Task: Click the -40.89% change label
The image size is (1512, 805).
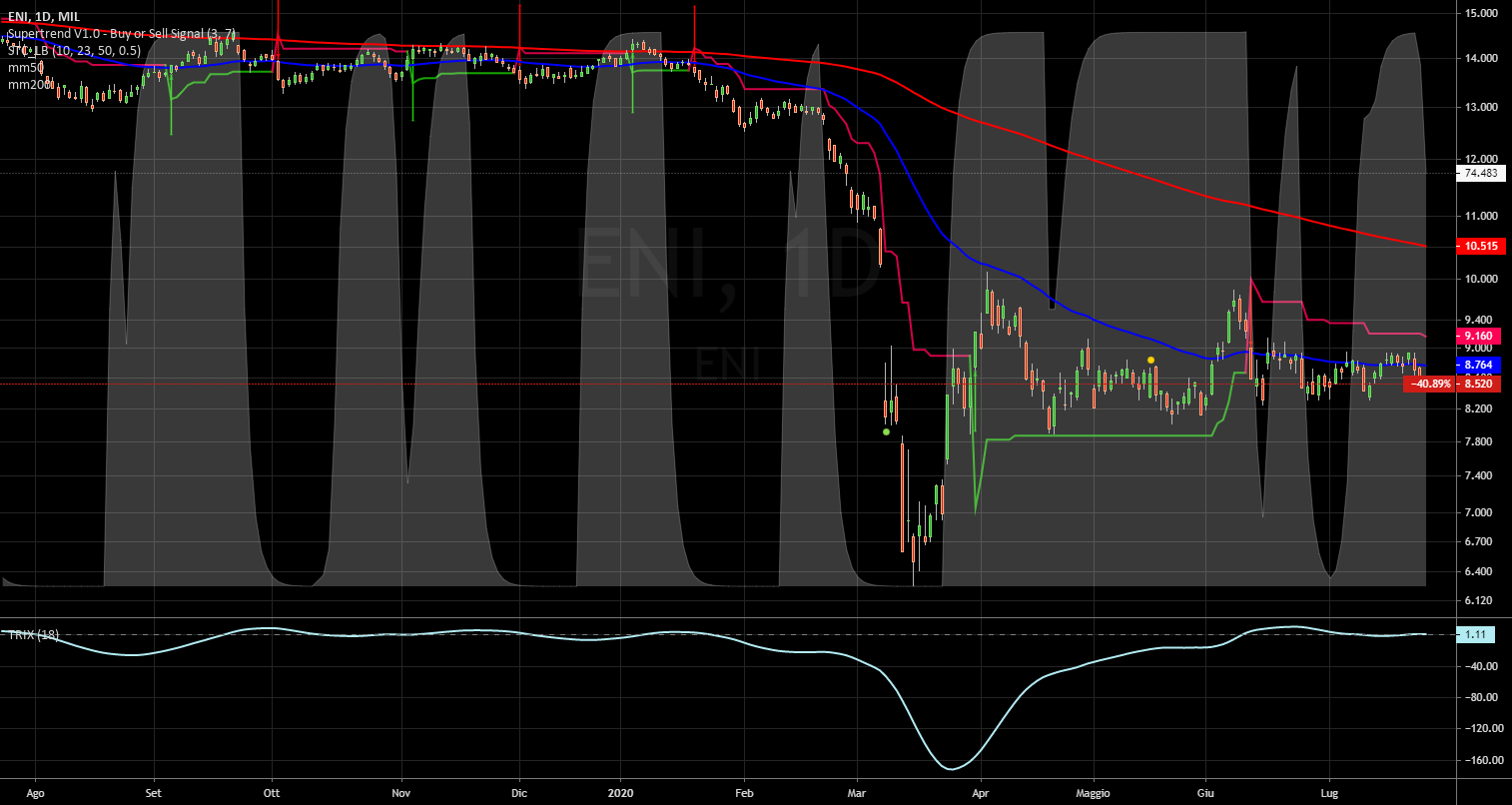Action: point(1430,384)
